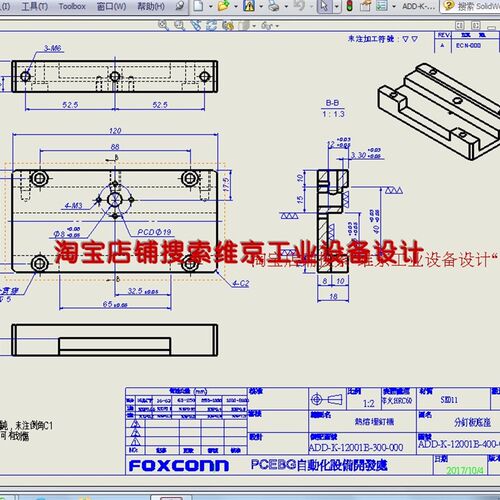The width and height of the screenshot is (500, 500).
Task: Select the 18 width dimension in section B-B
Action: tap(333, 296)
